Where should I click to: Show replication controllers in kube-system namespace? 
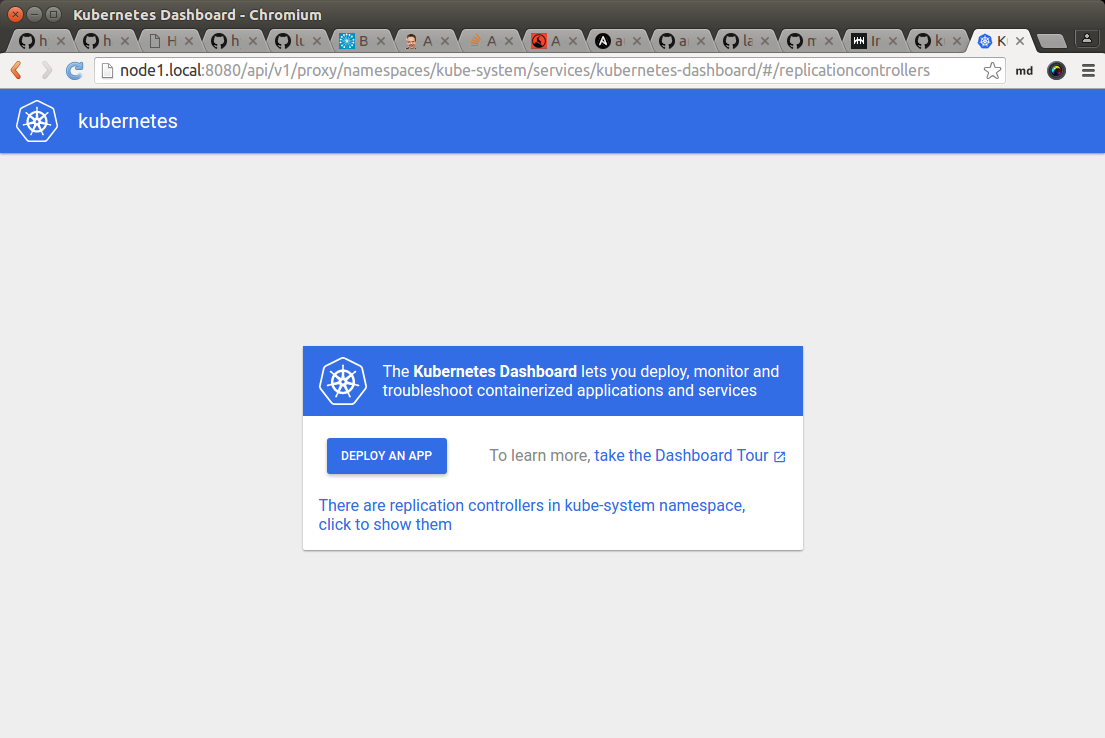[532, 515]
